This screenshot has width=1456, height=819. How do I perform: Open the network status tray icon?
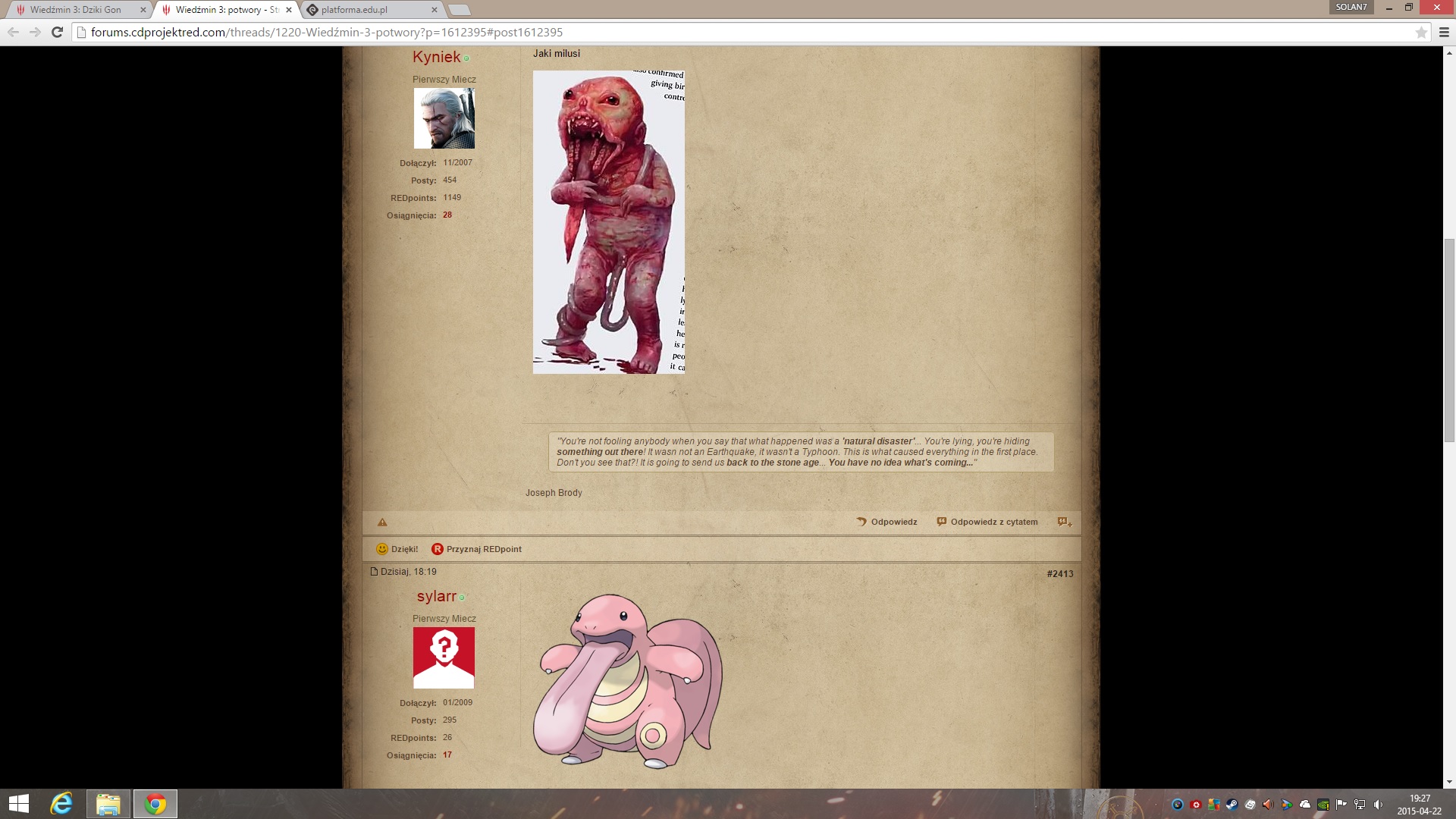coord(1360,805)
